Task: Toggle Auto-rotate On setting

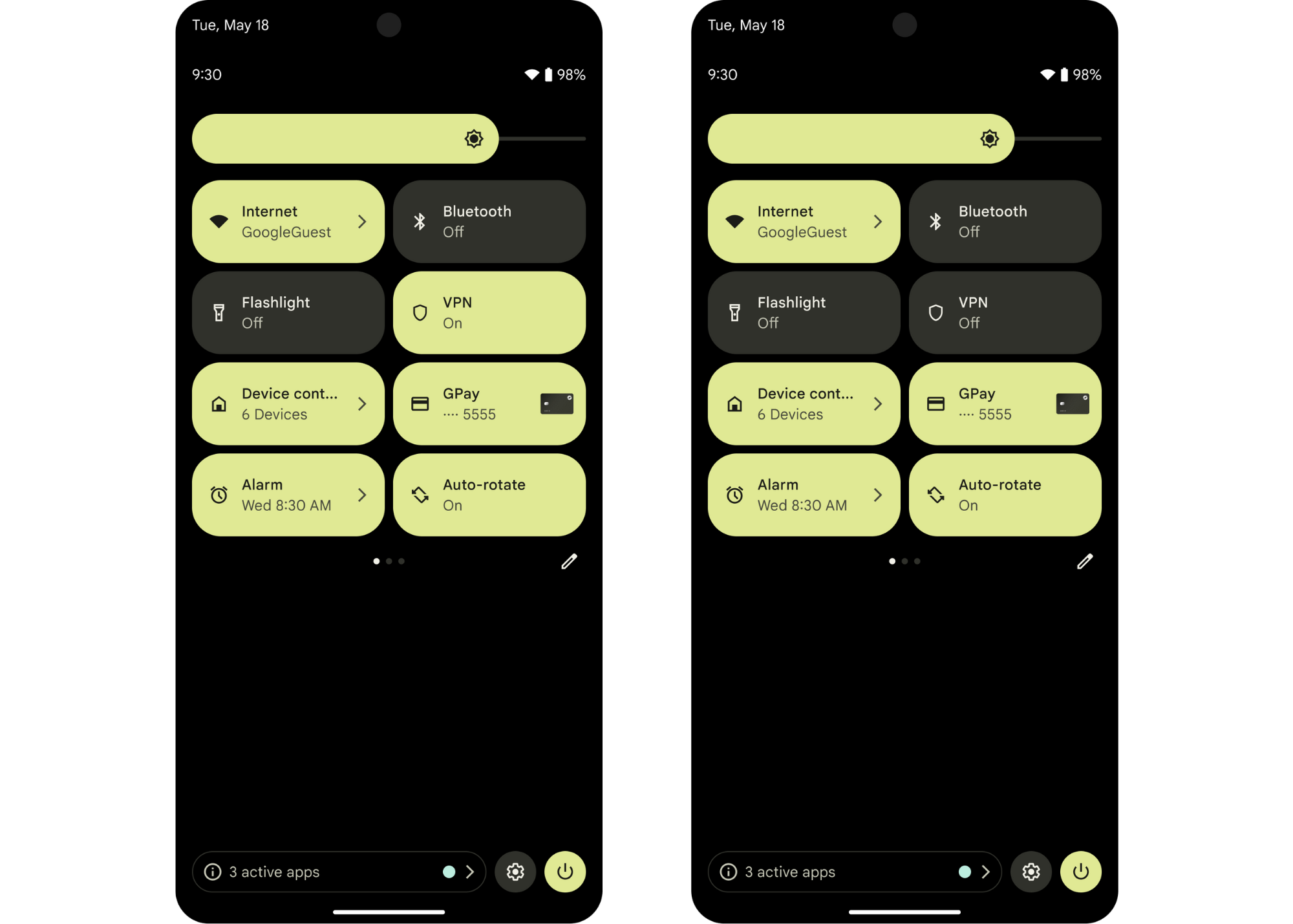Action: [490, 494]
